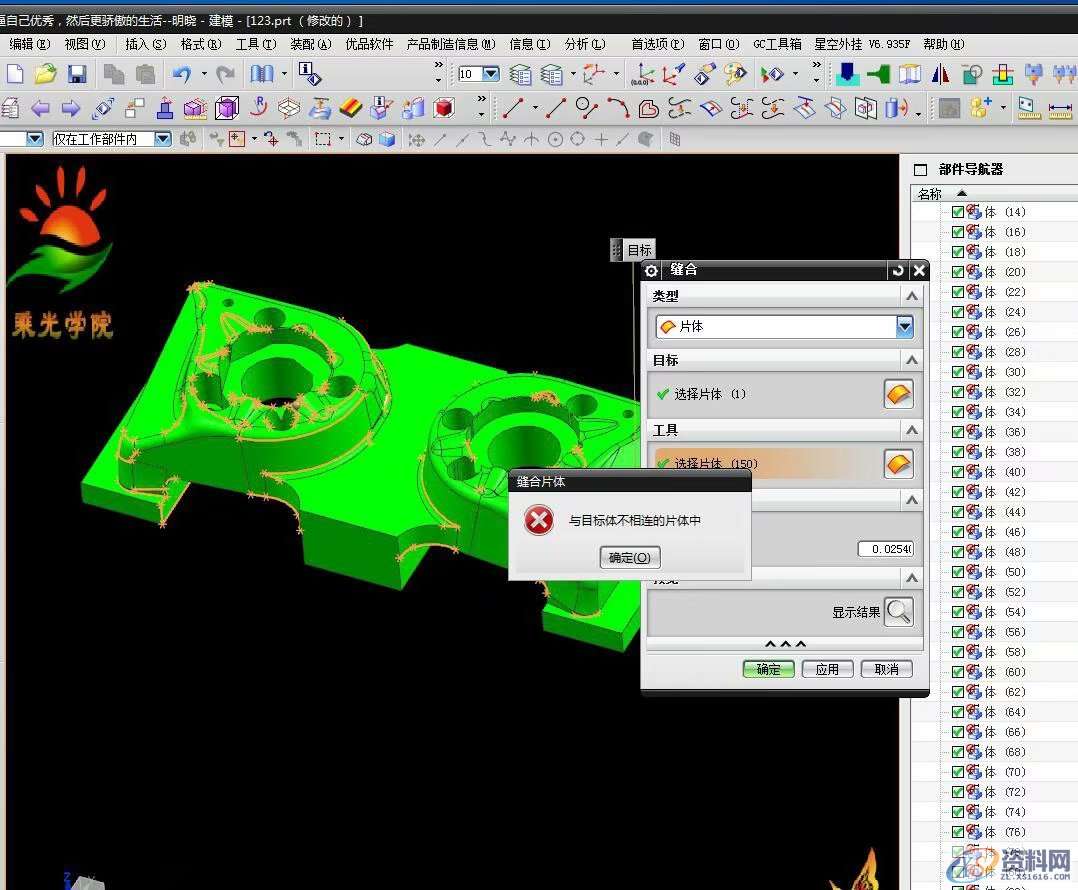Collapse the Target section in Sew dialog

pyautogui.click(x=911, y=360)
